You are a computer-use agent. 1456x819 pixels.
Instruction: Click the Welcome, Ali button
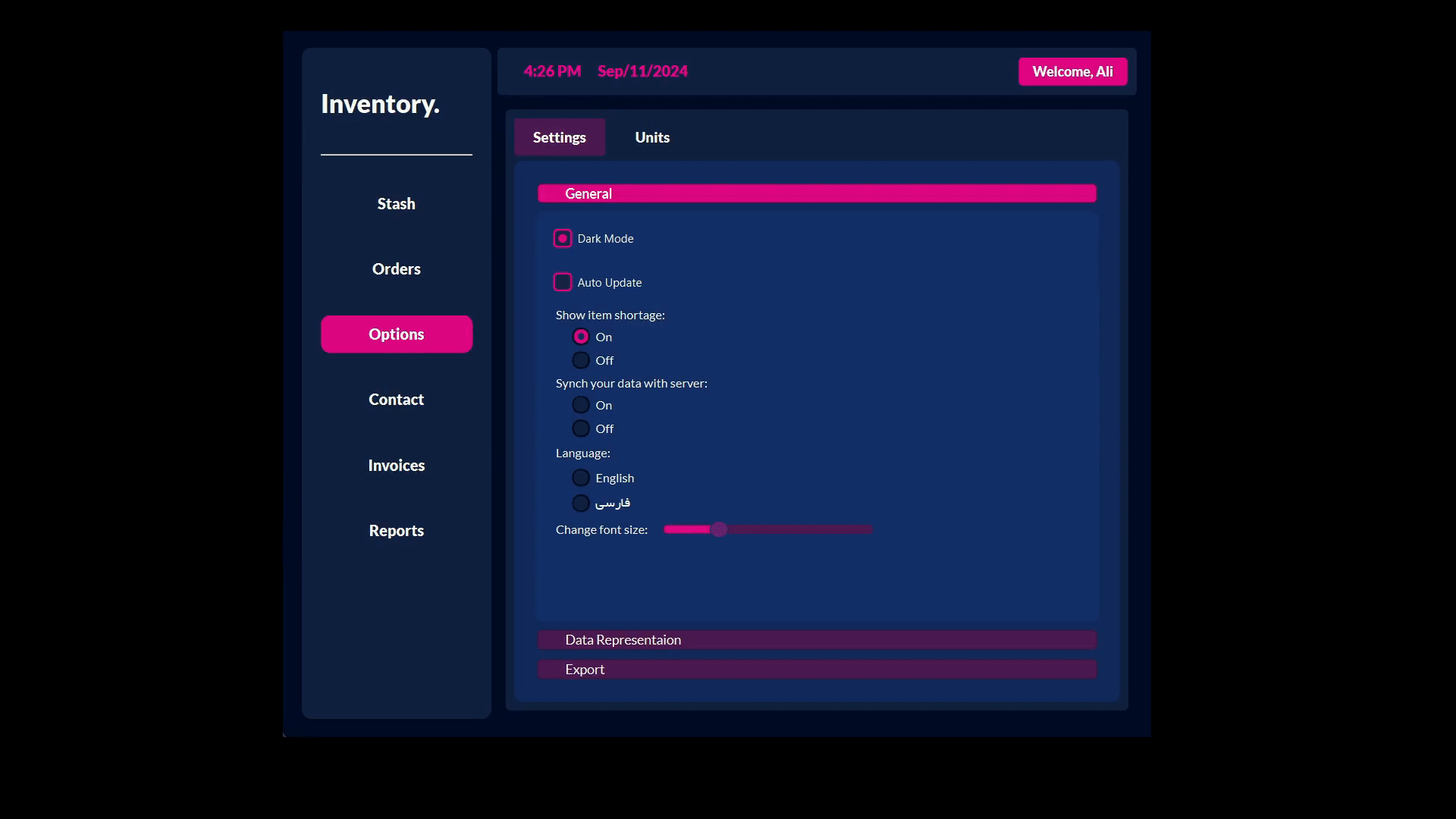(x=1072, y=72)
